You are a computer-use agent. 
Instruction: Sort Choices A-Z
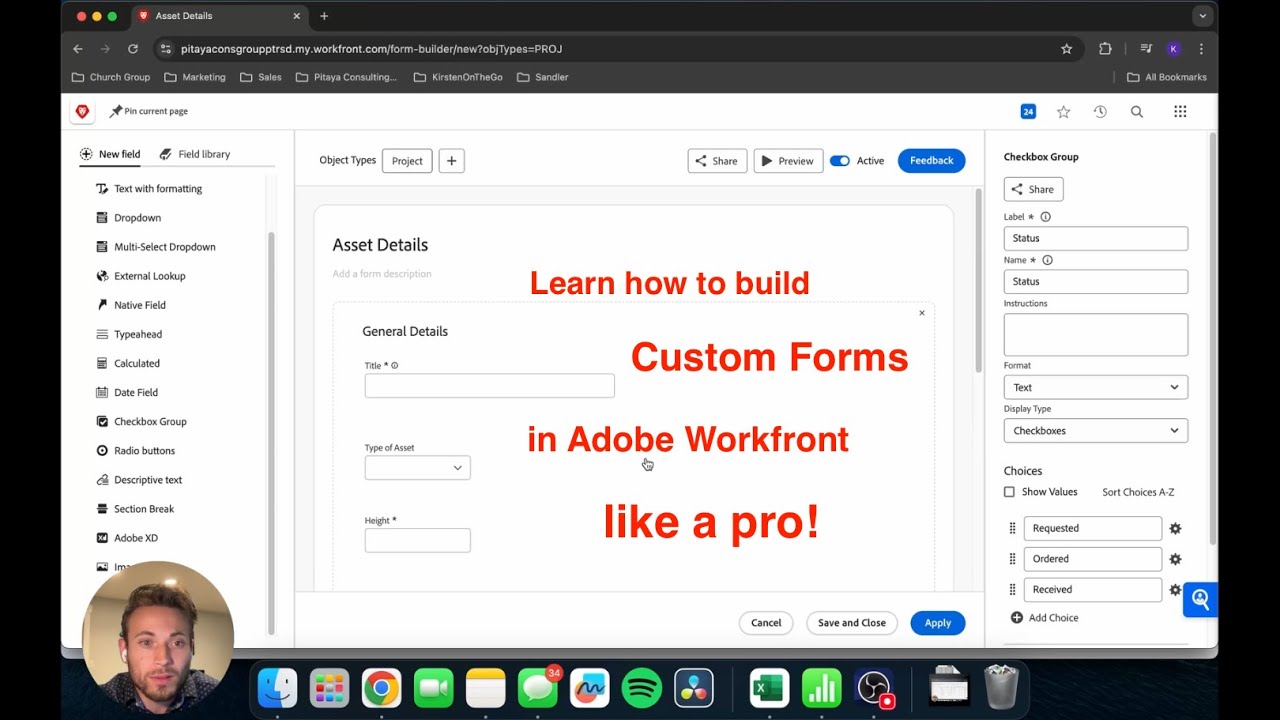[x=1138, y=492]
